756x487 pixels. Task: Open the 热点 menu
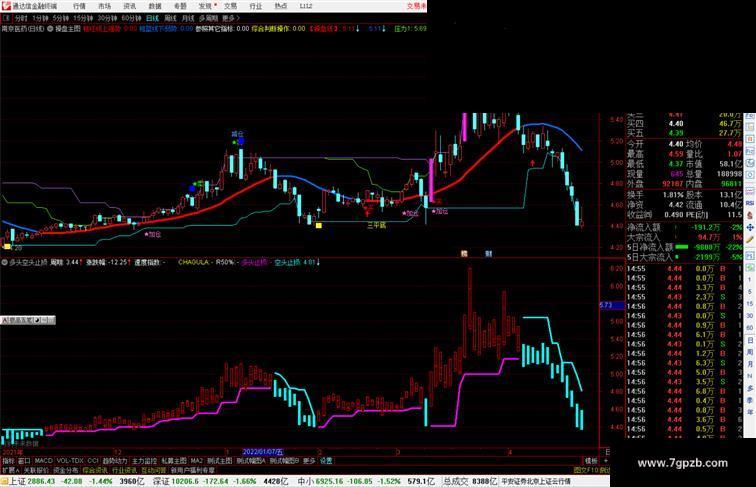click(x=281, y=6)
